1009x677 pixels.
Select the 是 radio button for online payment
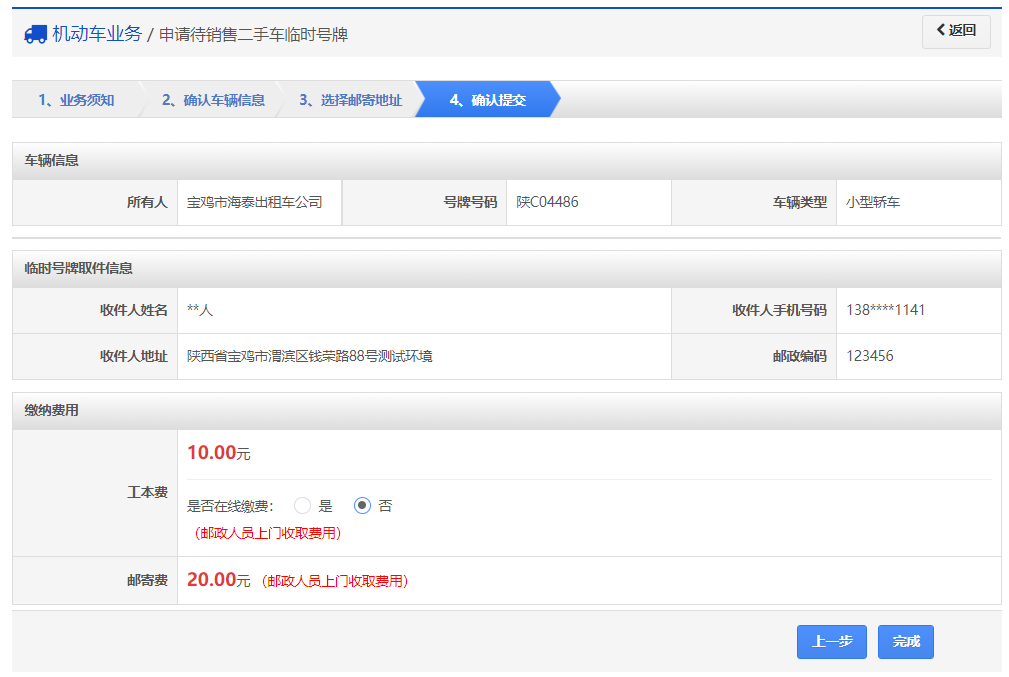pyautogui.click(x=302, y=505)
